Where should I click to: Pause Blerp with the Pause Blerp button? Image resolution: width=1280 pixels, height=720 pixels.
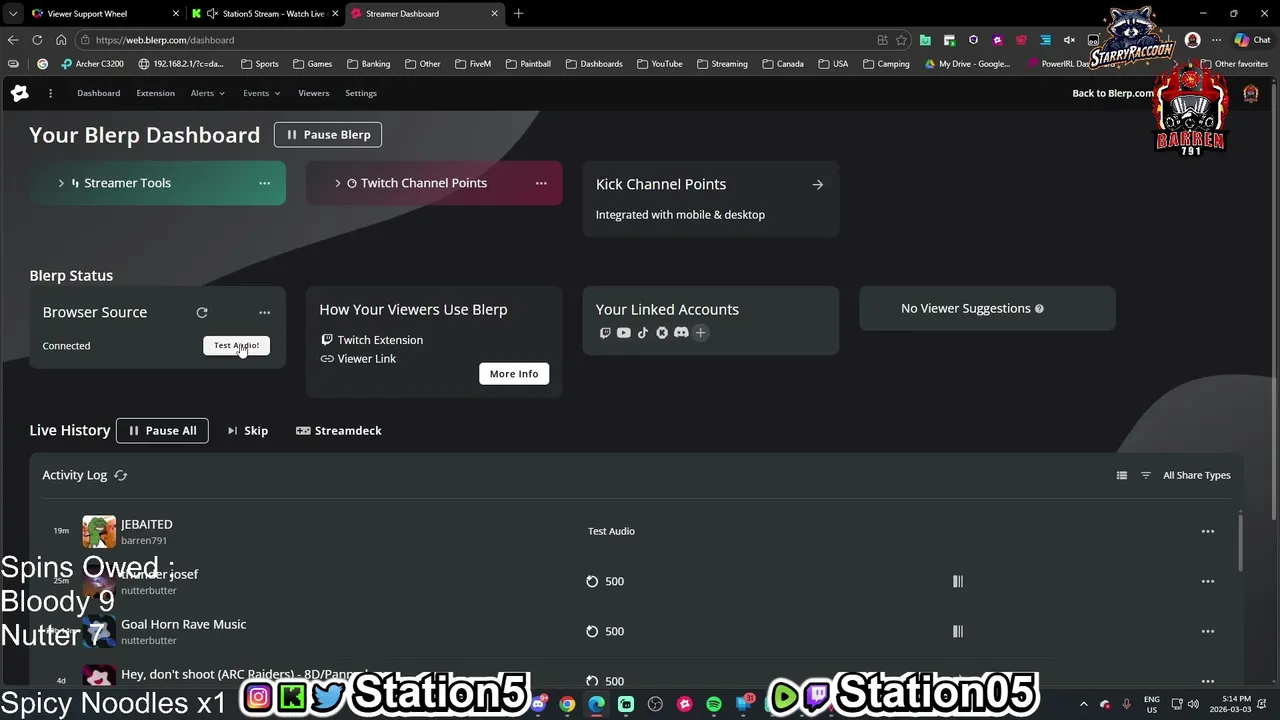point(328,134)
